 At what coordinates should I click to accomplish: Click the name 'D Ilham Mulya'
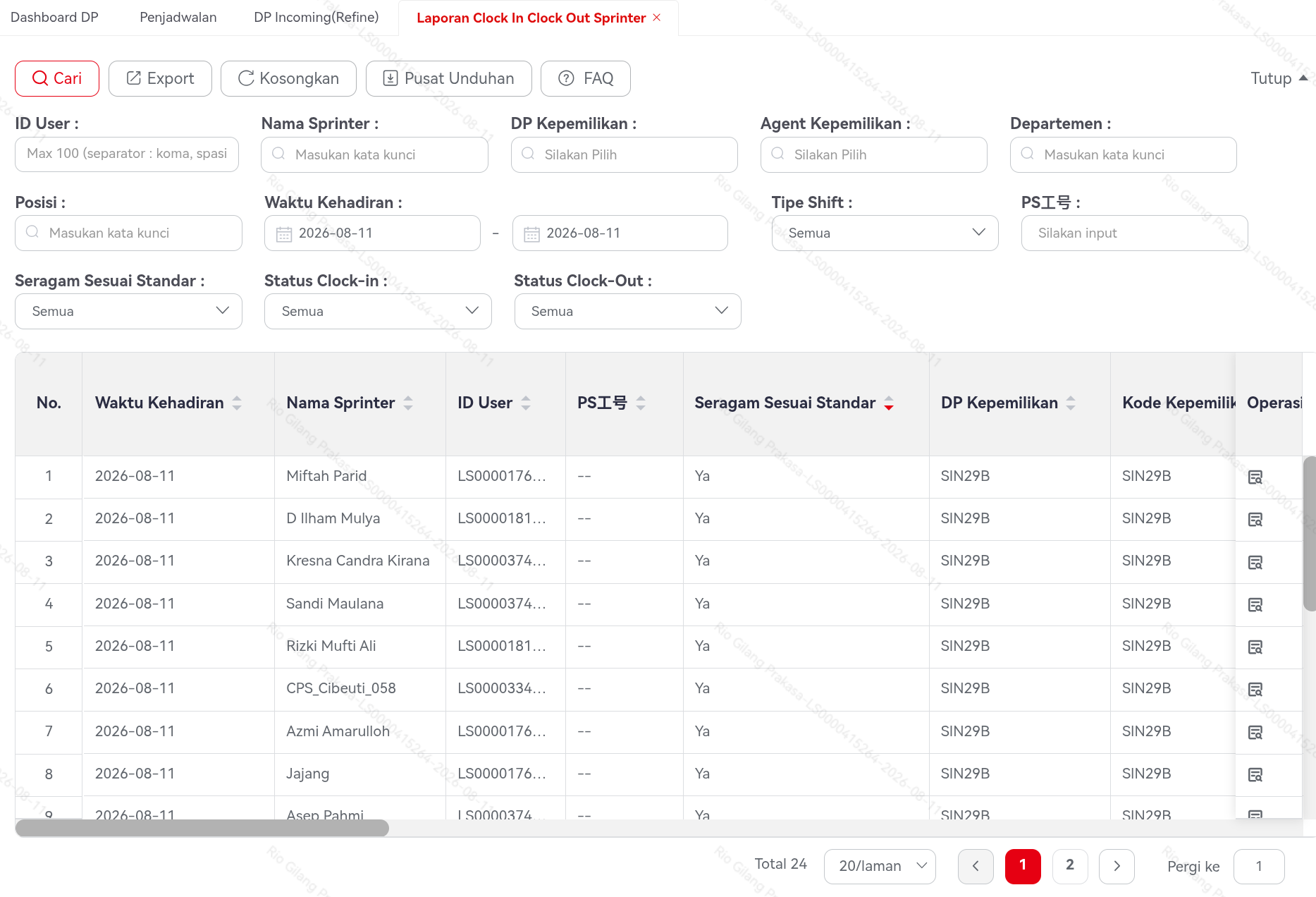tap(333, 518)
